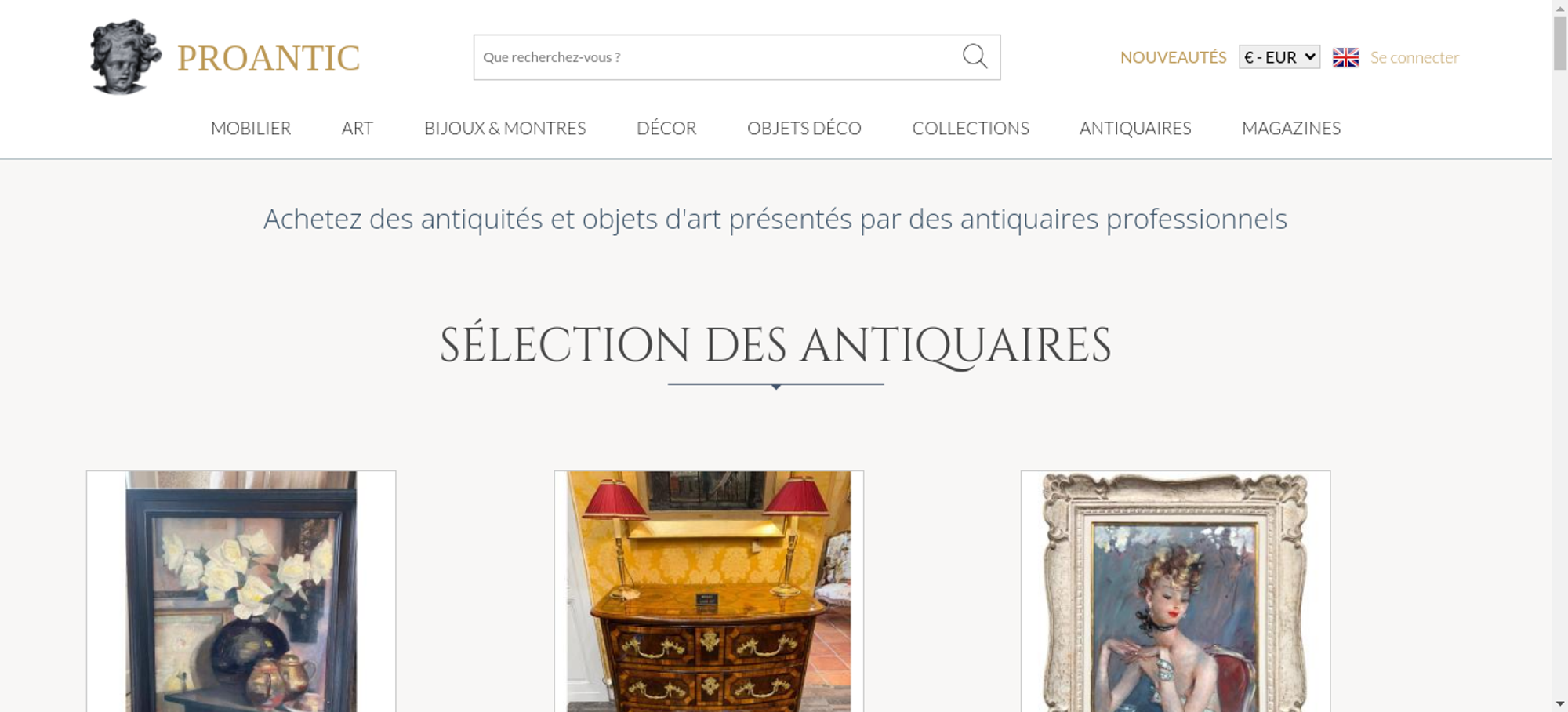
Task: Focus the 'Que recherchez-vous ?' search field
Action: pos(717,57)
